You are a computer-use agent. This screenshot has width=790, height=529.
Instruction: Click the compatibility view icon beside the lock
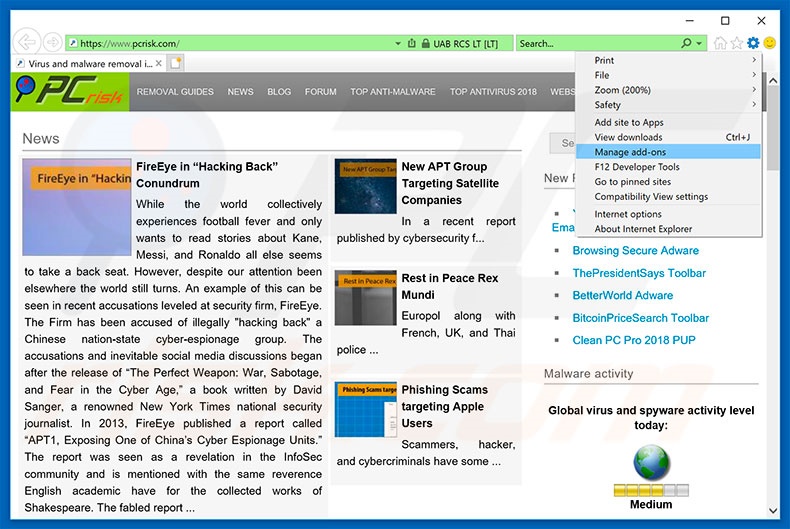[412, 43]
